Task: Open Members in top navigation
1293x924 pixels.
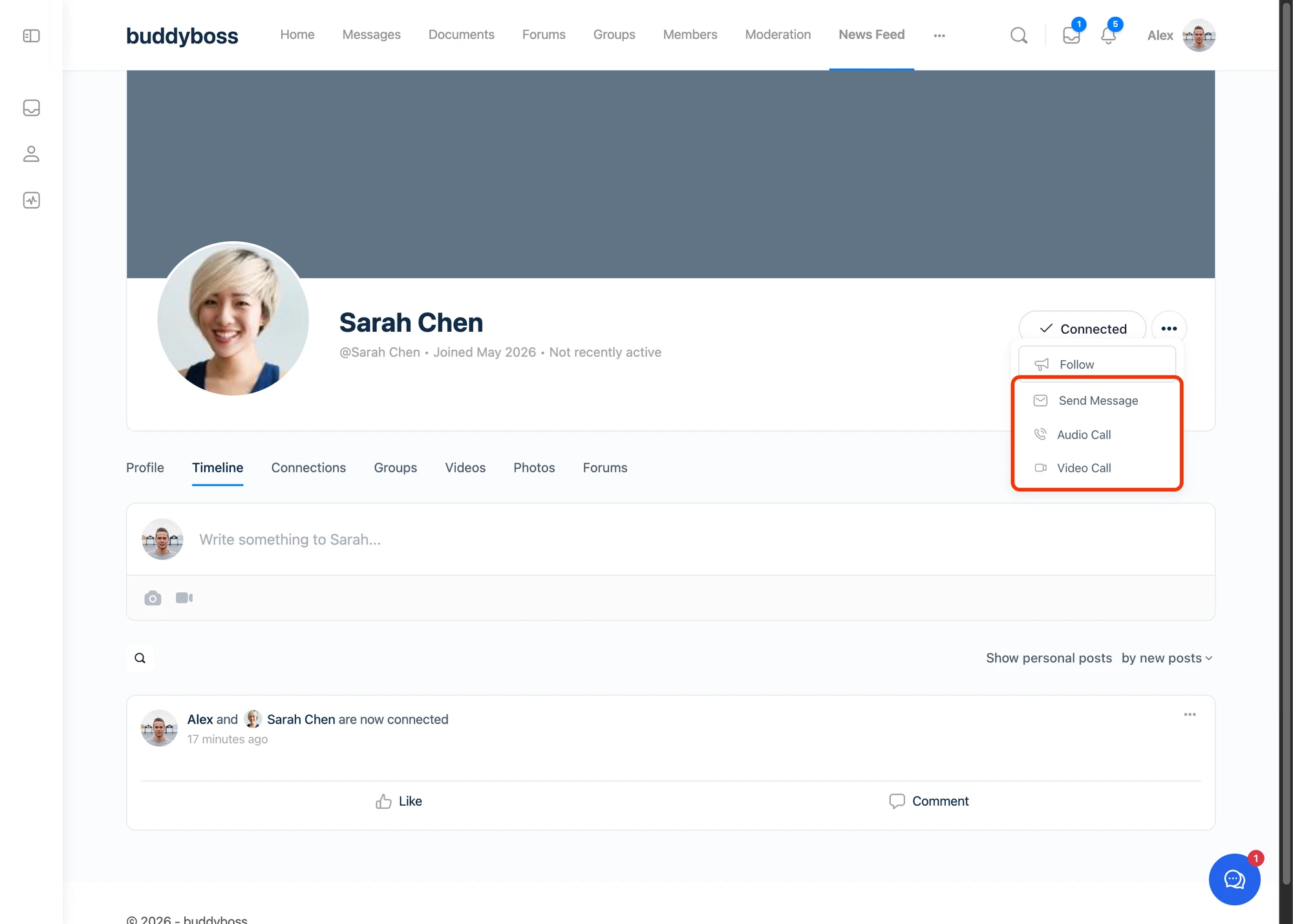Action: 690,34
